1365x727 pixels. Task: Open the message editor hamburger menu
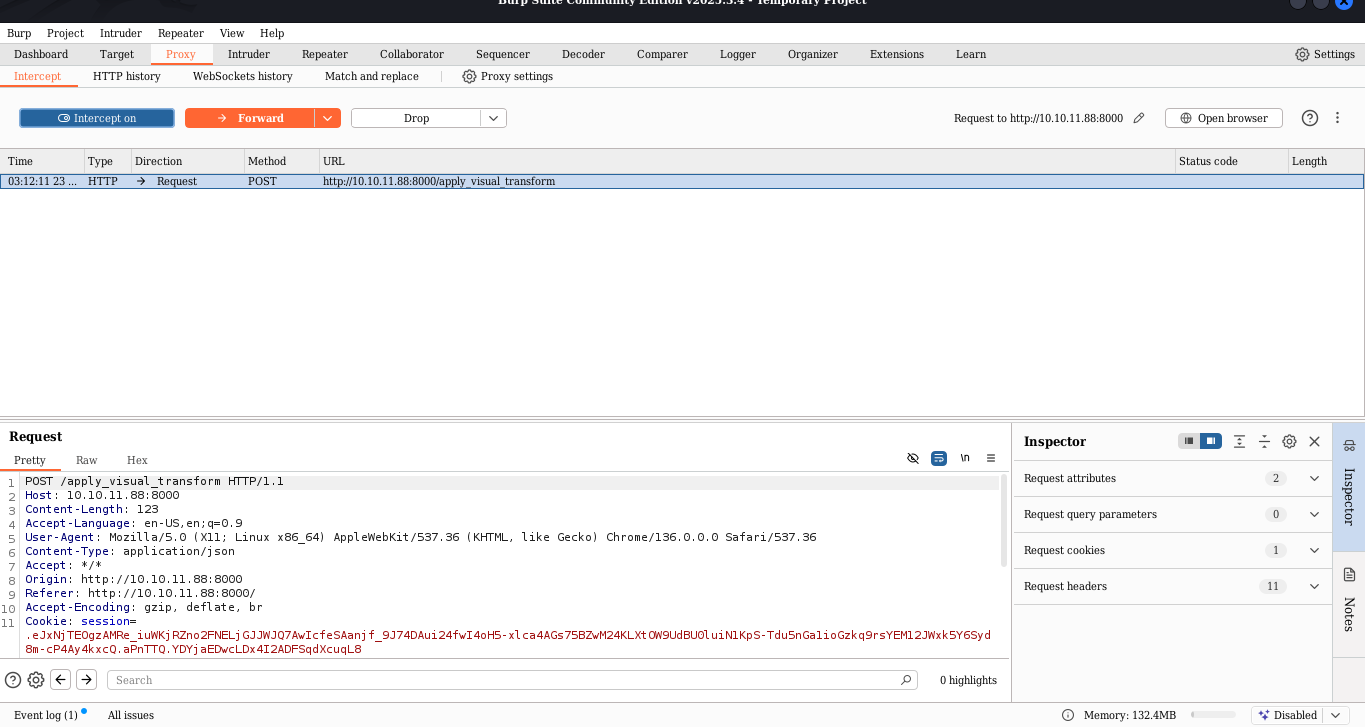[991, 458]
